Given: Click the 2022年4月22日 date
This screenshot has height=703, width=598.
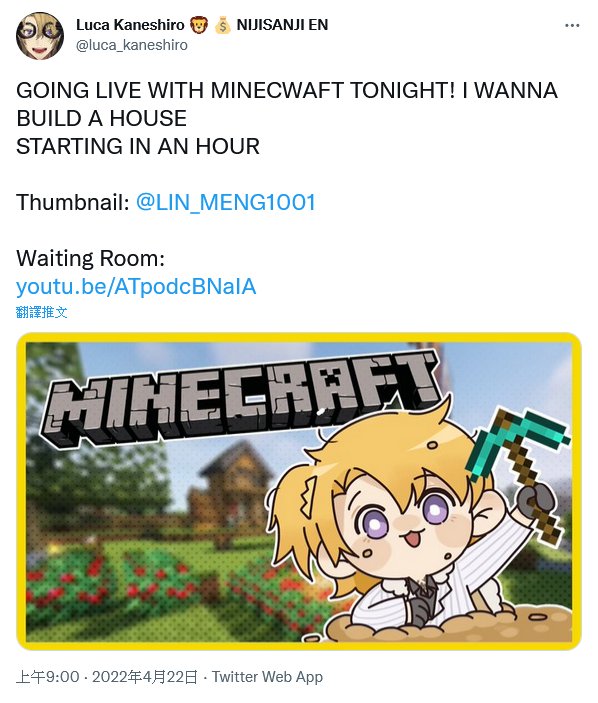Looking at the screenshot, I should pyautogui.click(x=145, y=677).
